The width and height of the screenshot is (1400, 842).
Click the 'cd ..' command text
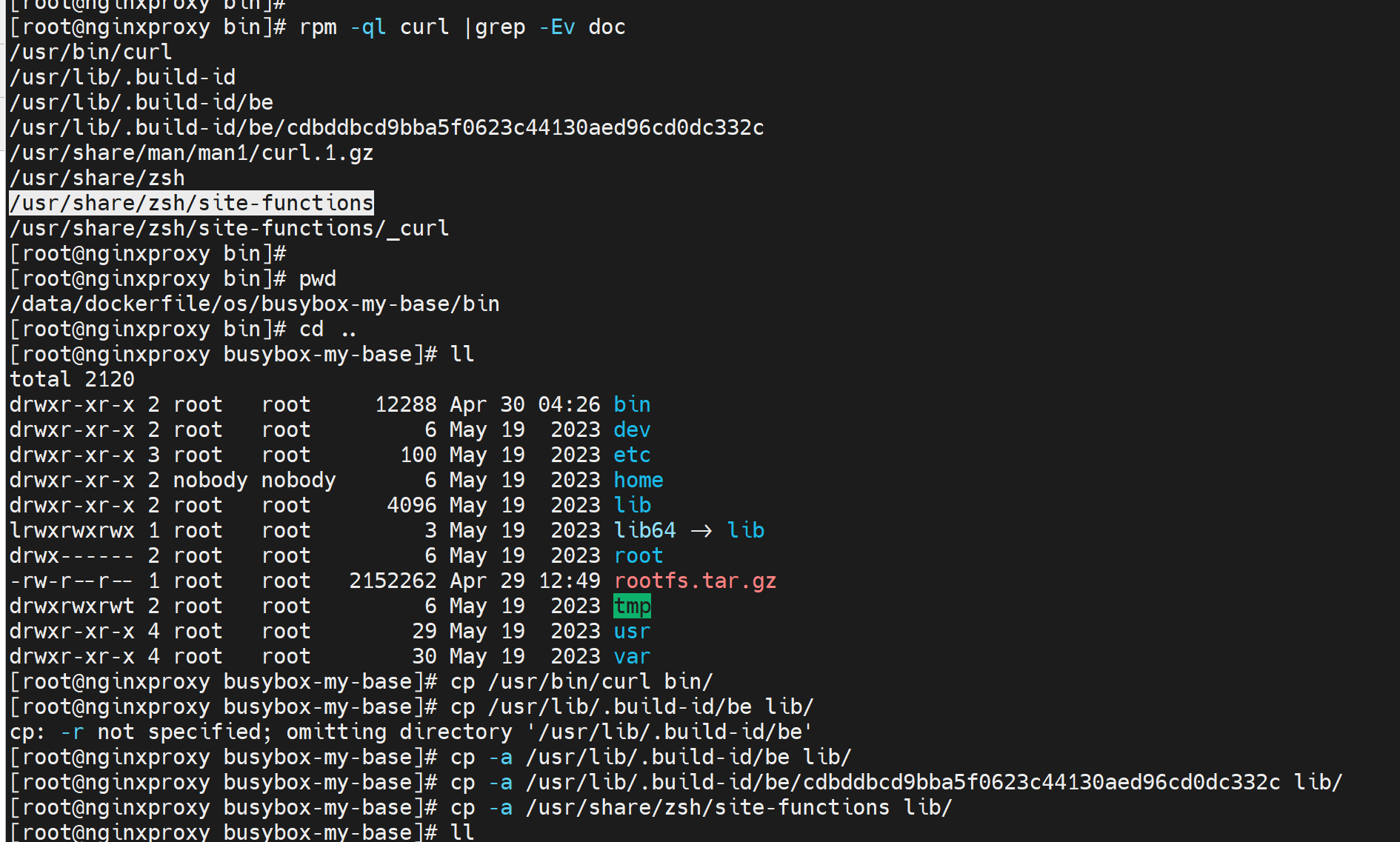[x=327, y=329]
